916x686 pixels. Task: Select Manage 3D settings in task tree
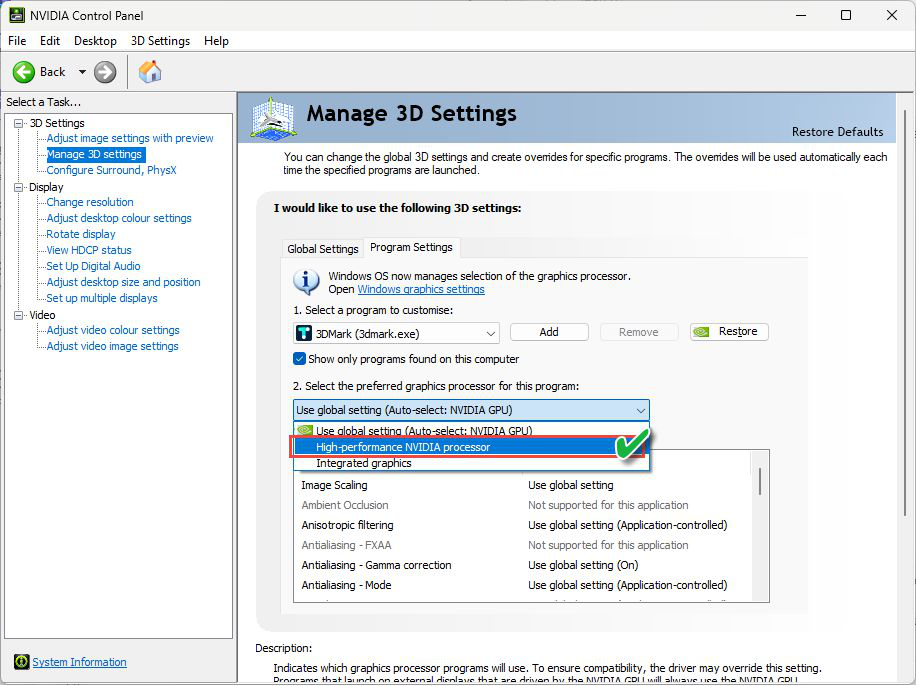(x=94, y=154)
